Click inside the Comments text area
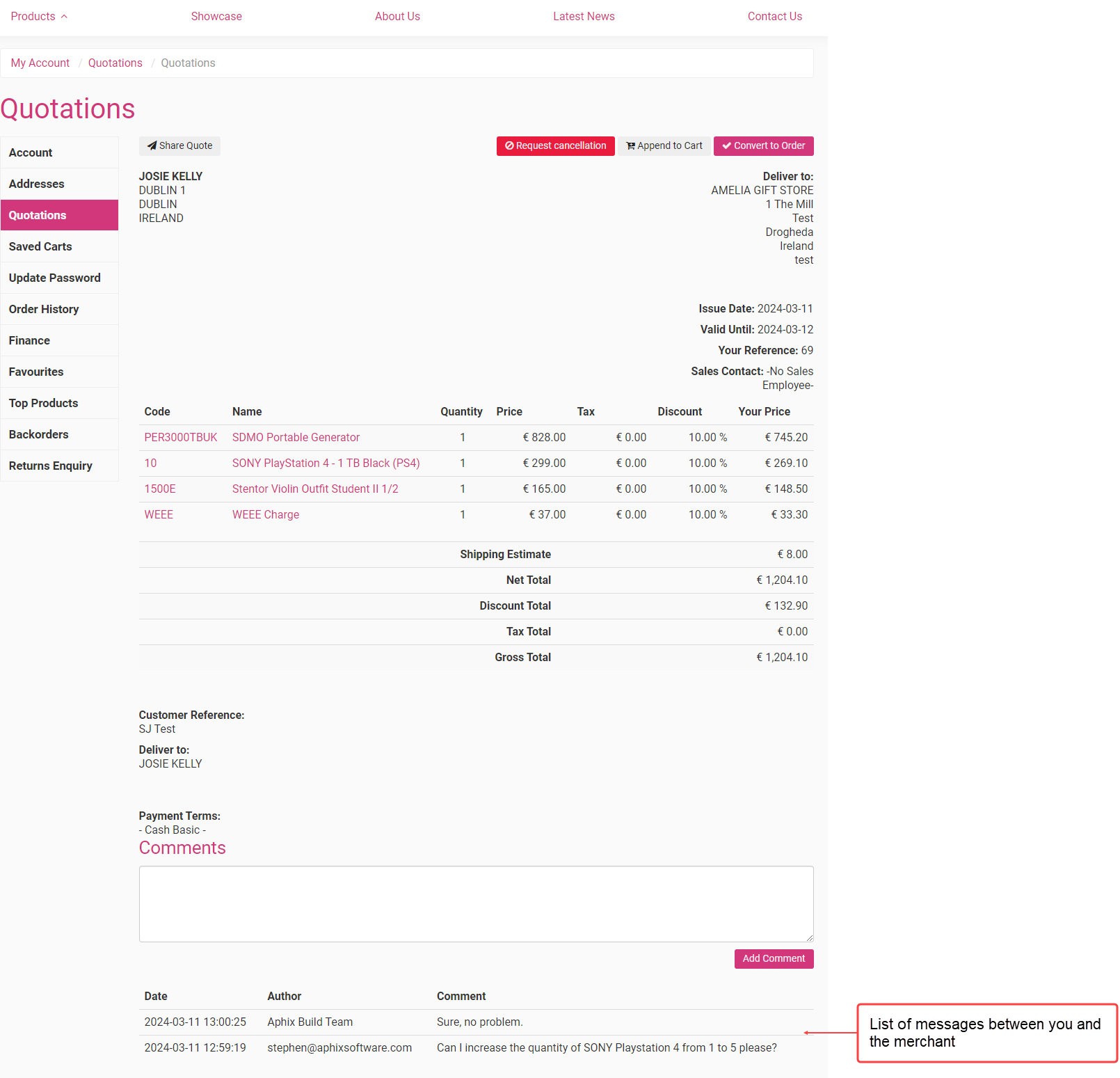 (x=476, y=903)
